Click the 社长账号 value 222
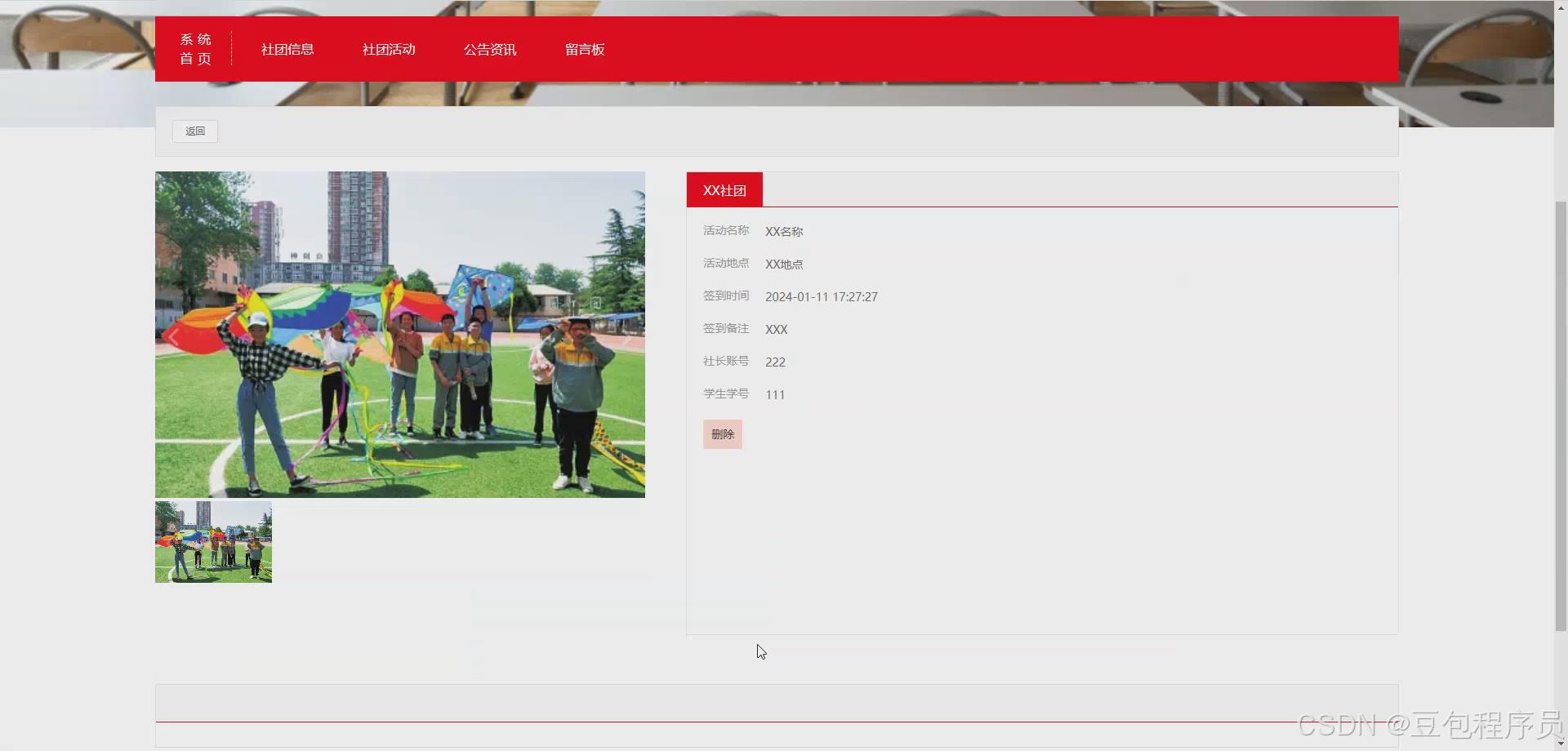The width and height of the screenshot is (1568, 751). (x=775, y=362)
